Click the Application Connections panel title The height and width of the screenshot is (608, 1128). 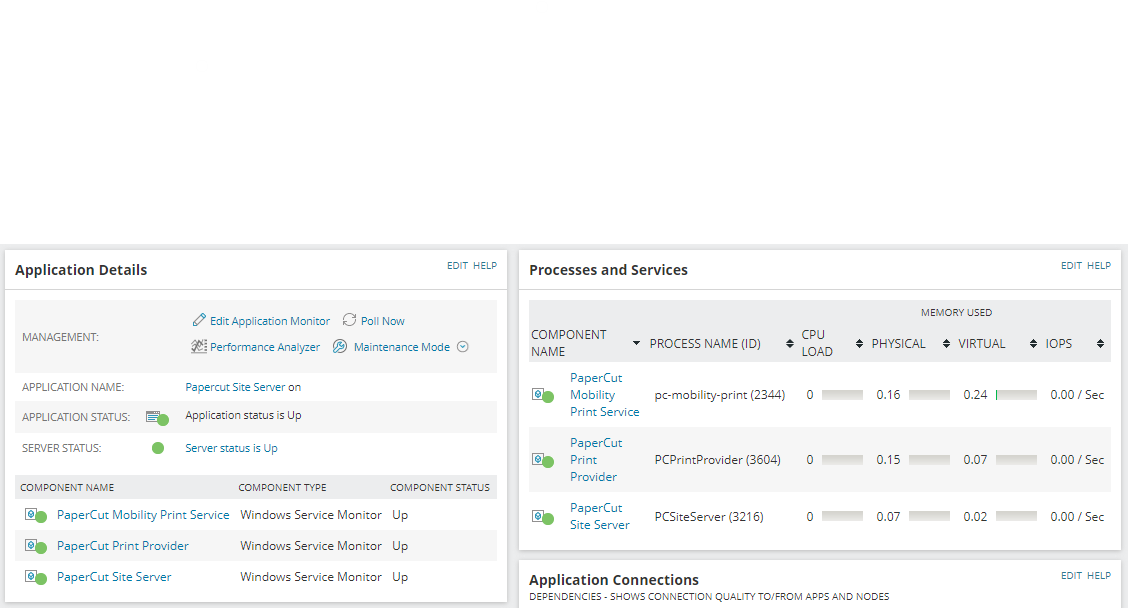[614, 580]
